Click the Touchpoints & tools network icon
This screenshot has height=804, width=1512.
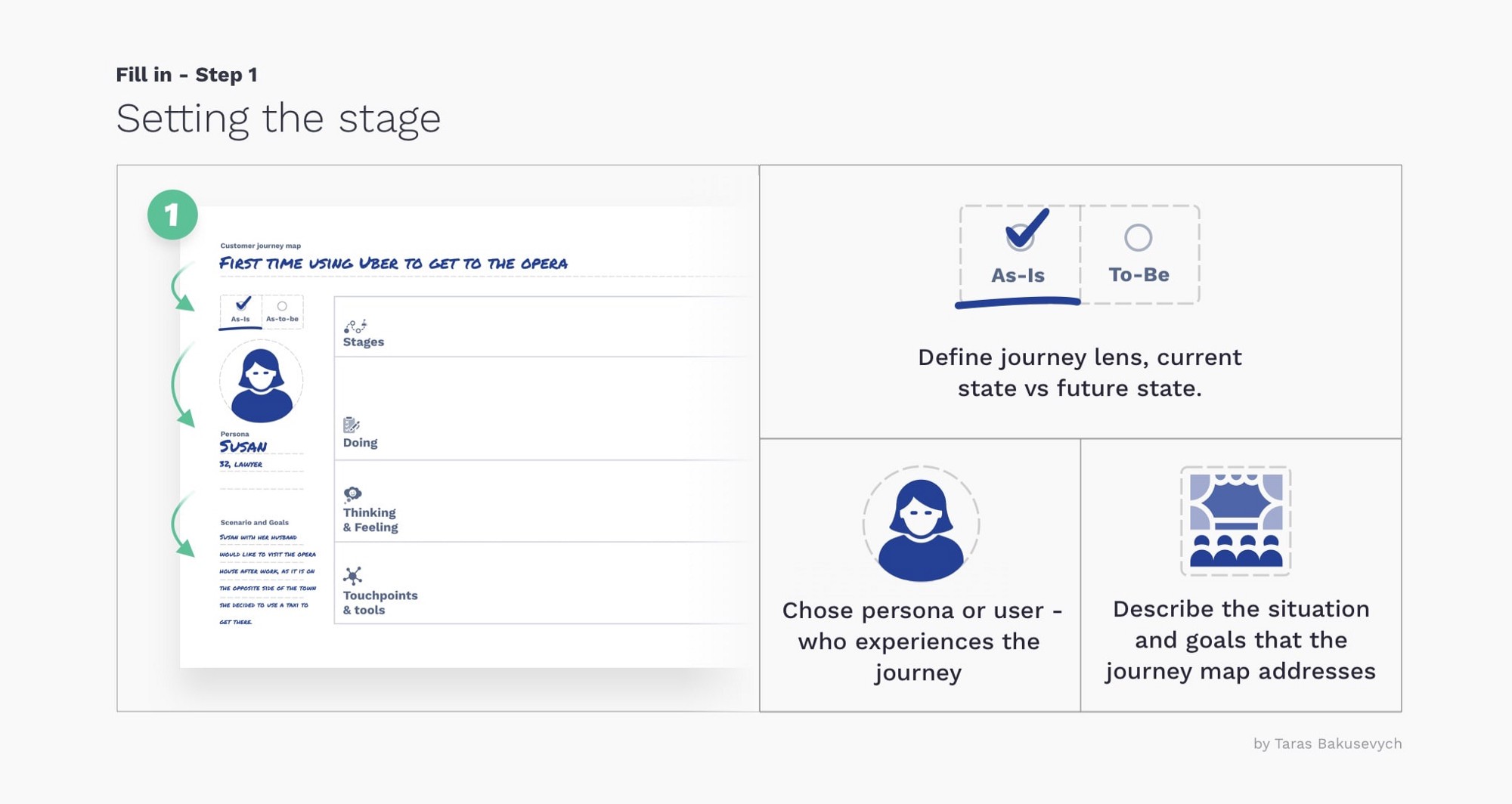pos(352,576)
